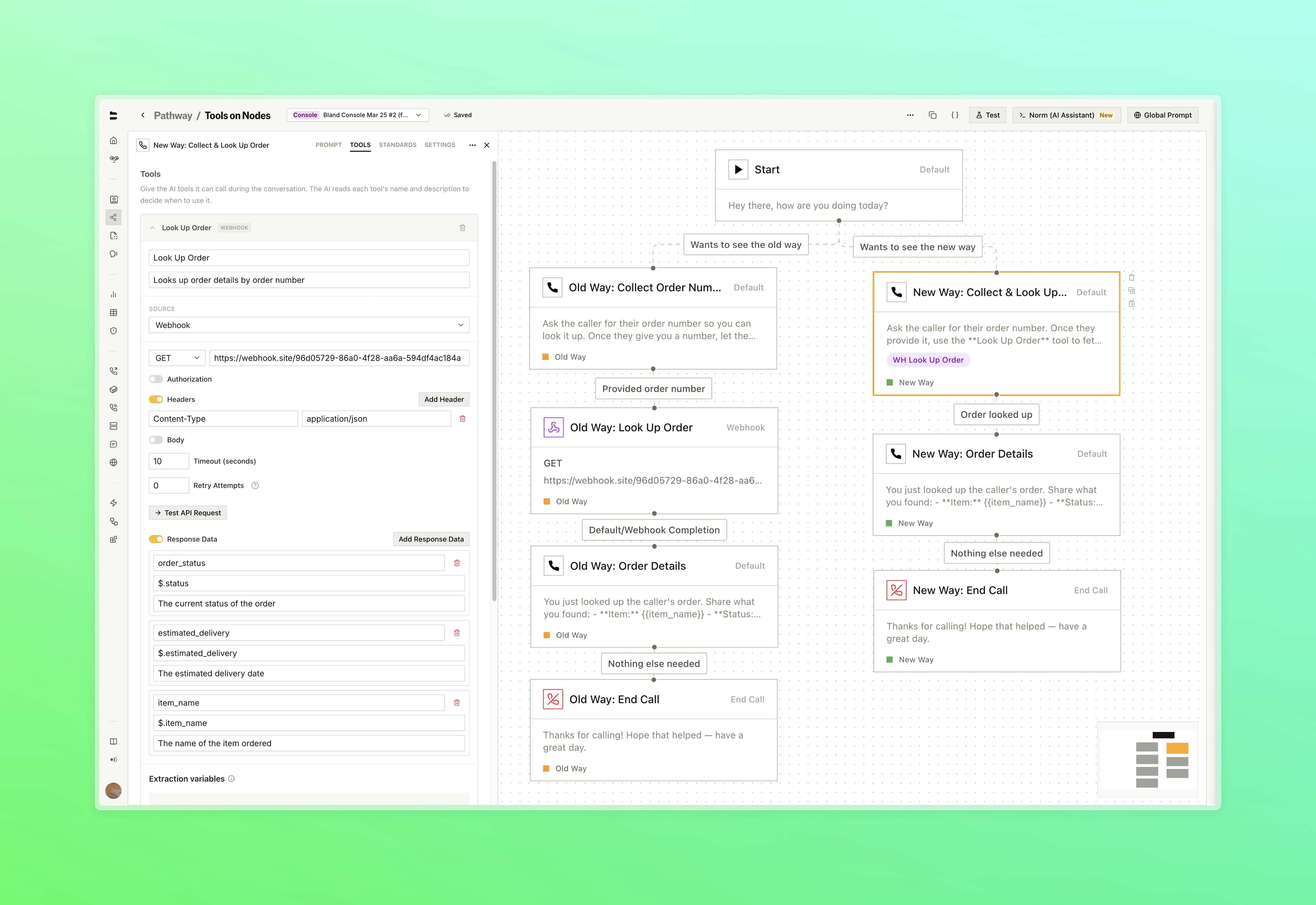The height and width of the screenshot is (905, 1316).
Task: Open the globe icon in left sidebar
Action: (x=113, y=462)
